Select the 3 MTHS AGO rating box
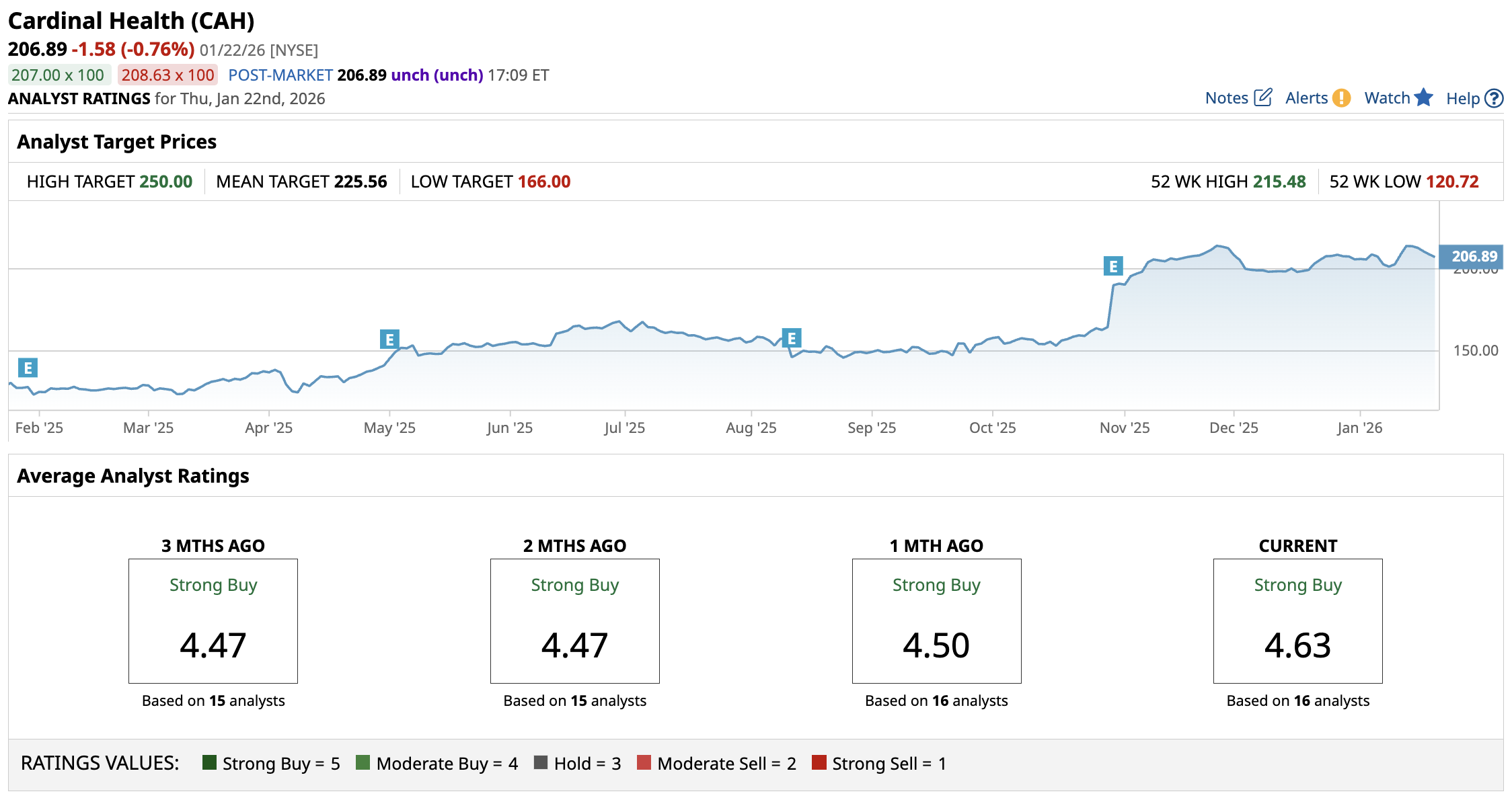The height and width of the screenshot is (804, 1512). (213, 620)
